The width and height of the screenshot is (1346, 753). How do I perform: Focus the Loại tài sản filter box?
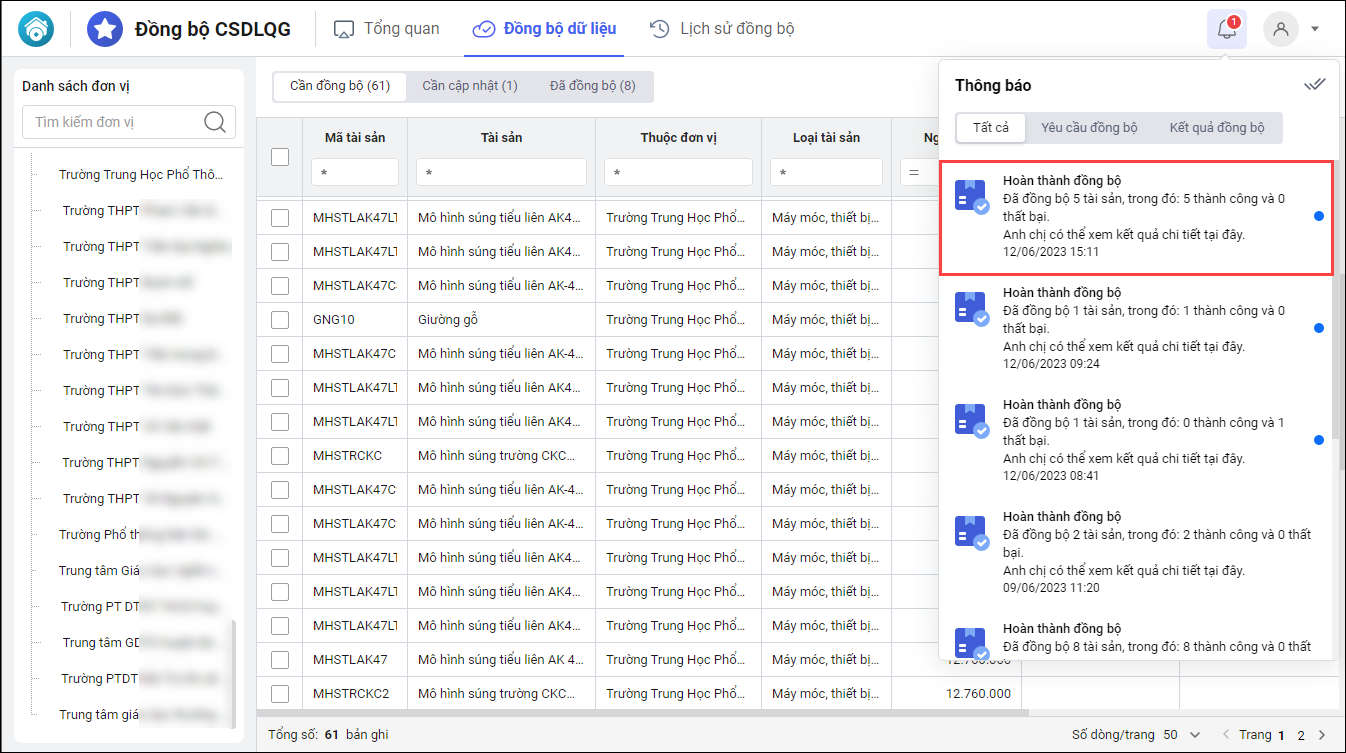point(826,172)
